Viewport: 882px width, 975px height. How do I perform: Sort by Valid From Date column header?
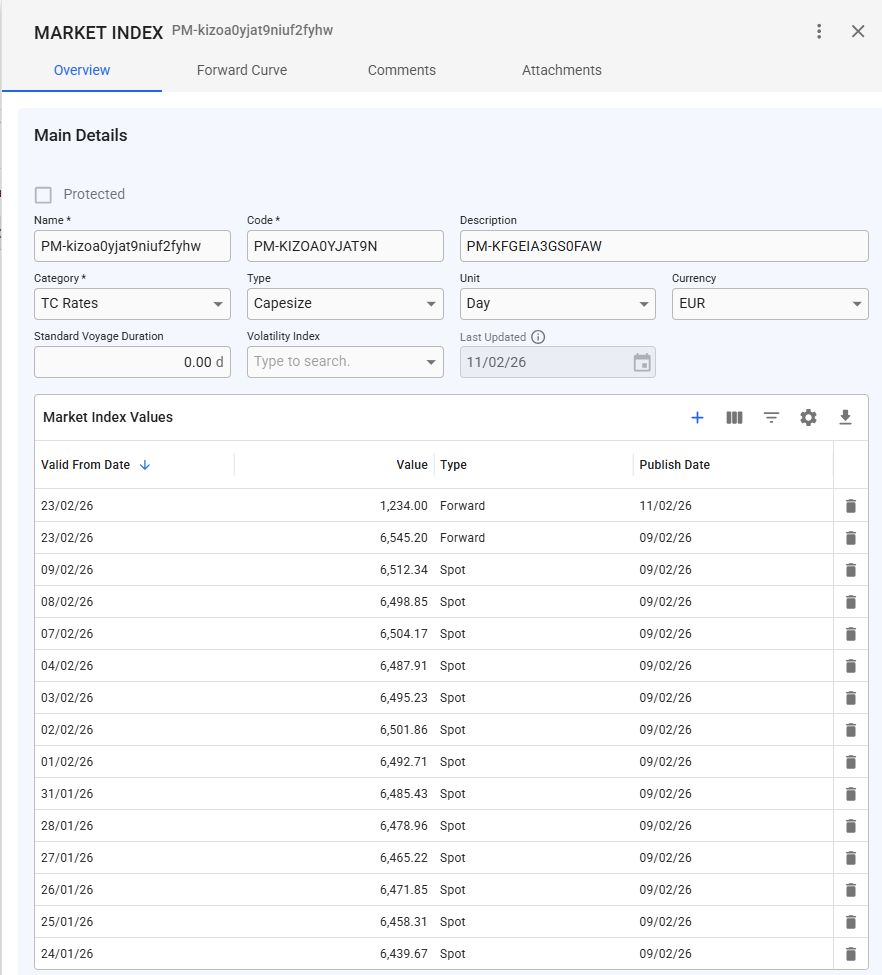(x=86, y=465)
